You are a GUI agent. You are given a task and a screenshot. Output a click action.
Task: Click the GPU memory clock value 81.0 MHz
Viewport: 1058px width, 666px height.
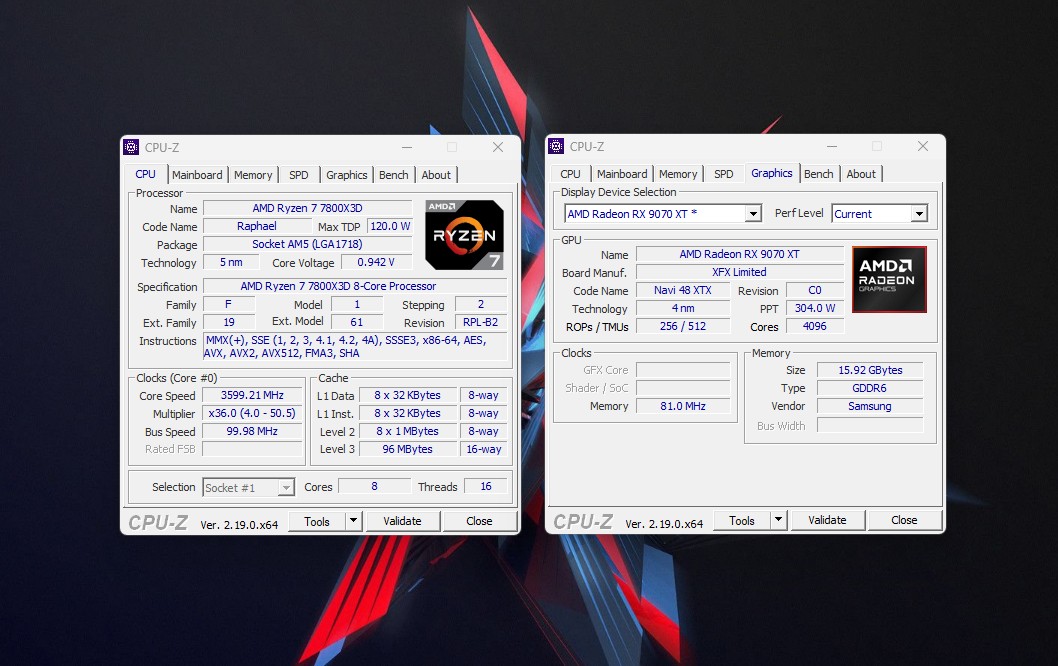pos(683,406)
